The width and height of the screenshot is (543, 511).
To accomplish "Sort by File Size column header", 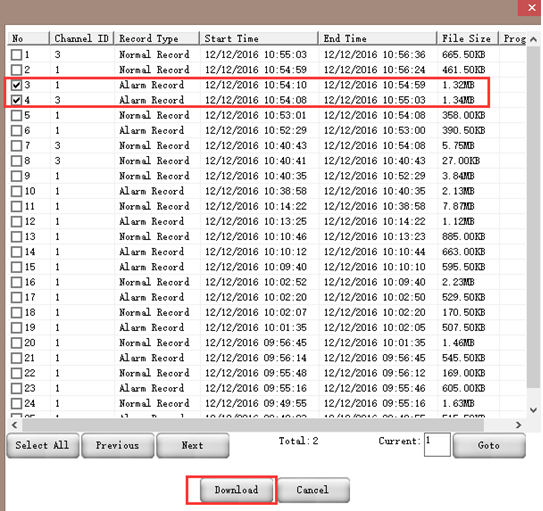I will pyautogui.click(x=467, y=38).
